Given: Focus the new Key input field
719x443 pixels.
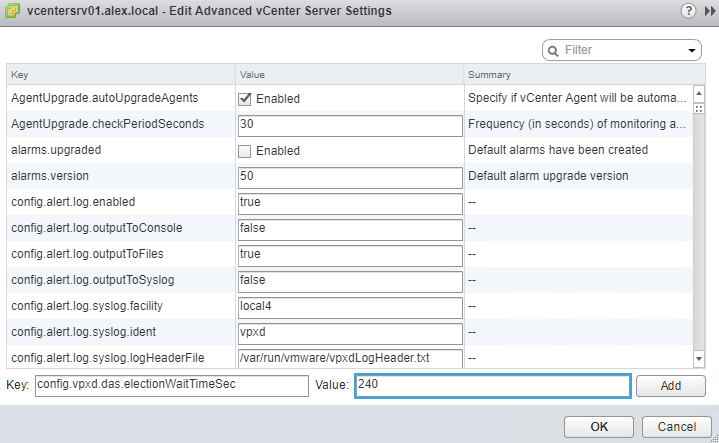Looking at the screenshot, I should (171, 385).
